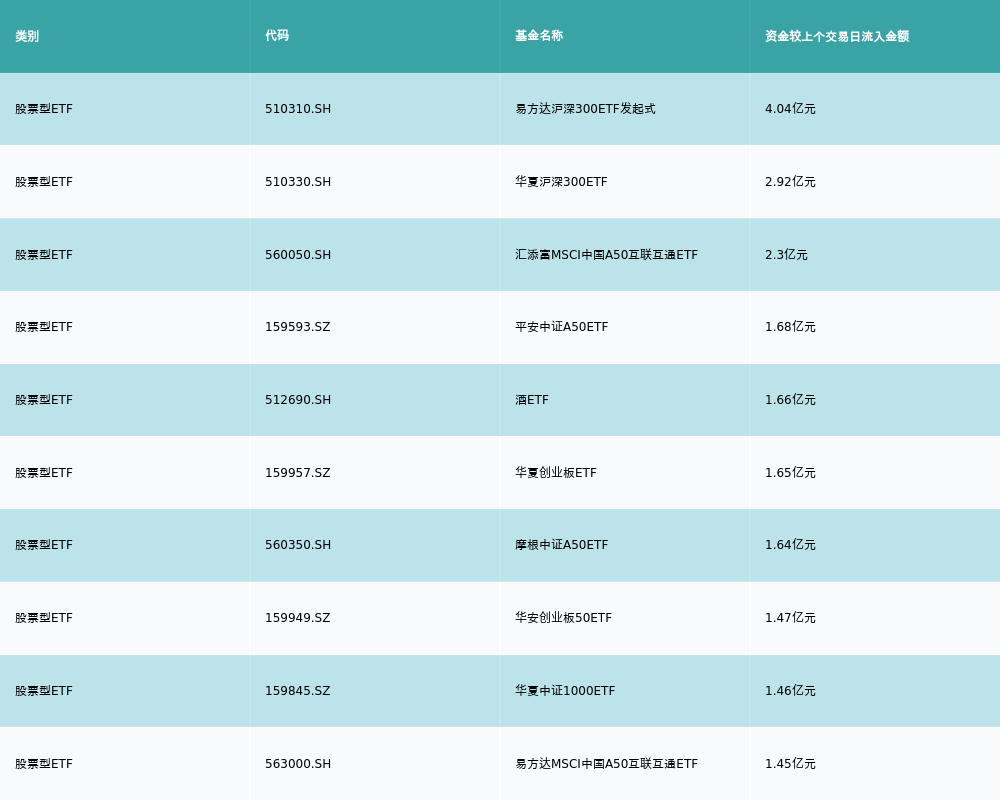This screenshot has width=1000, height=800.
Task: Click the inflow amount 1.64亿元
Action: point(790,545)
